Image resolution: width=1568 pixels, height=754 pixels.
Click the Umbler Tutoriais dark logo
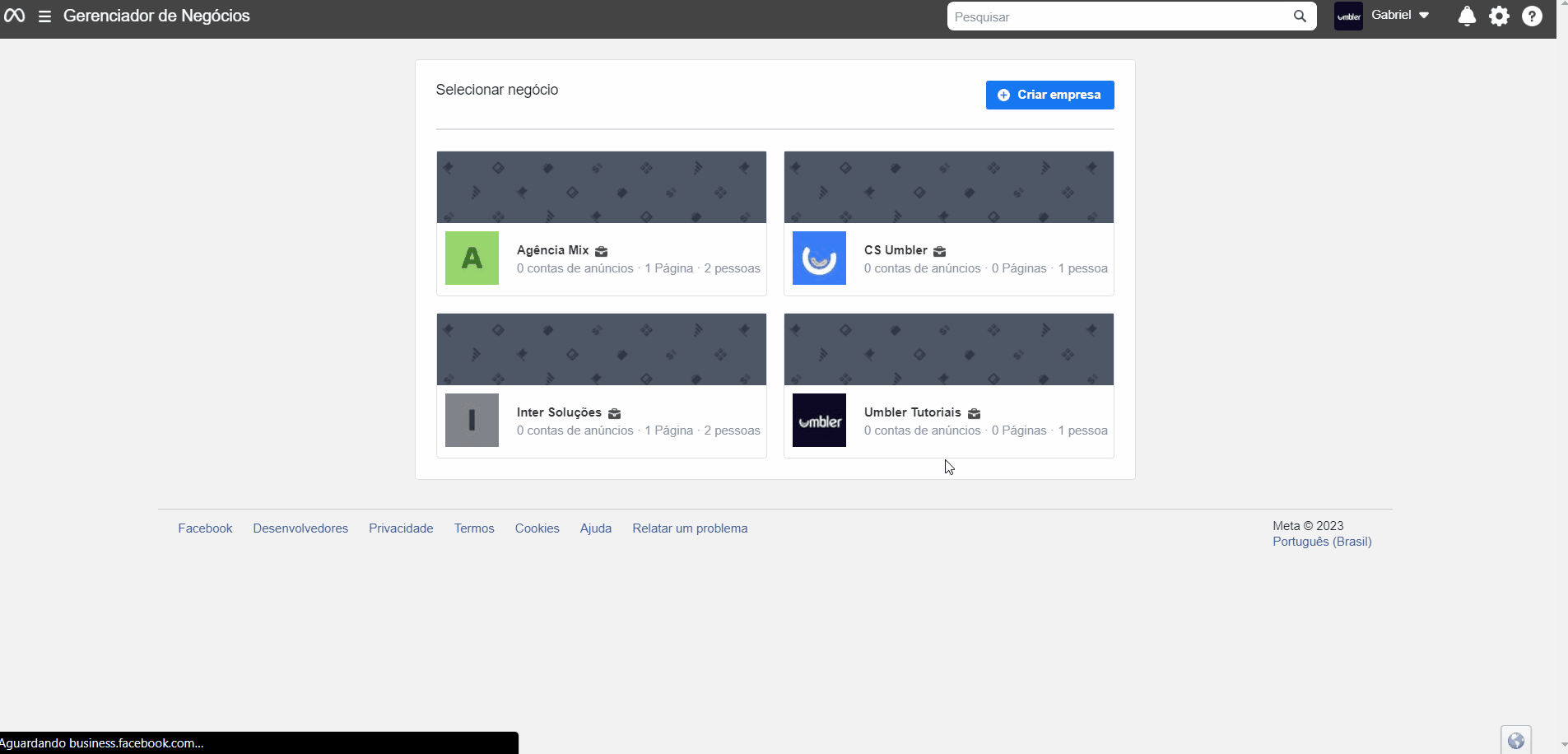coord(819,420)
